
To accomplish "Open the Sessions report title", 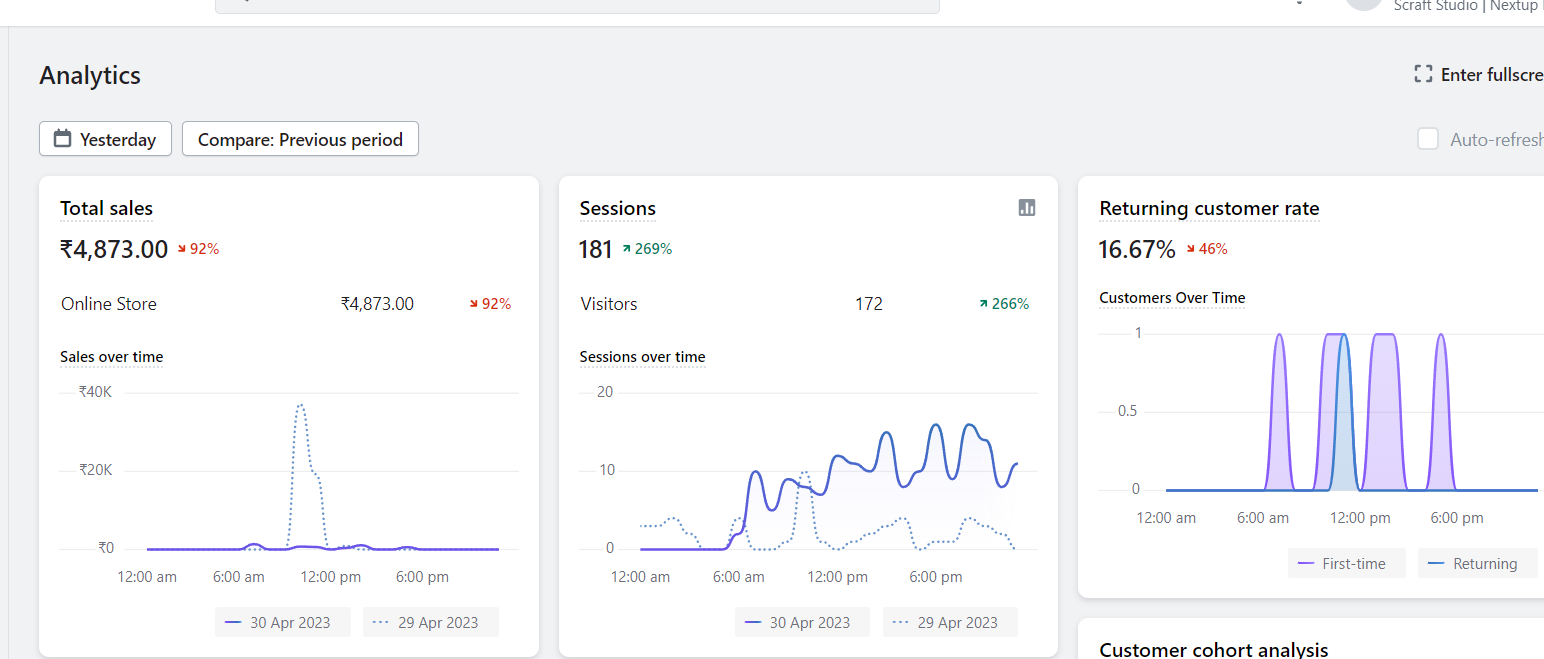I will (618, 208).
